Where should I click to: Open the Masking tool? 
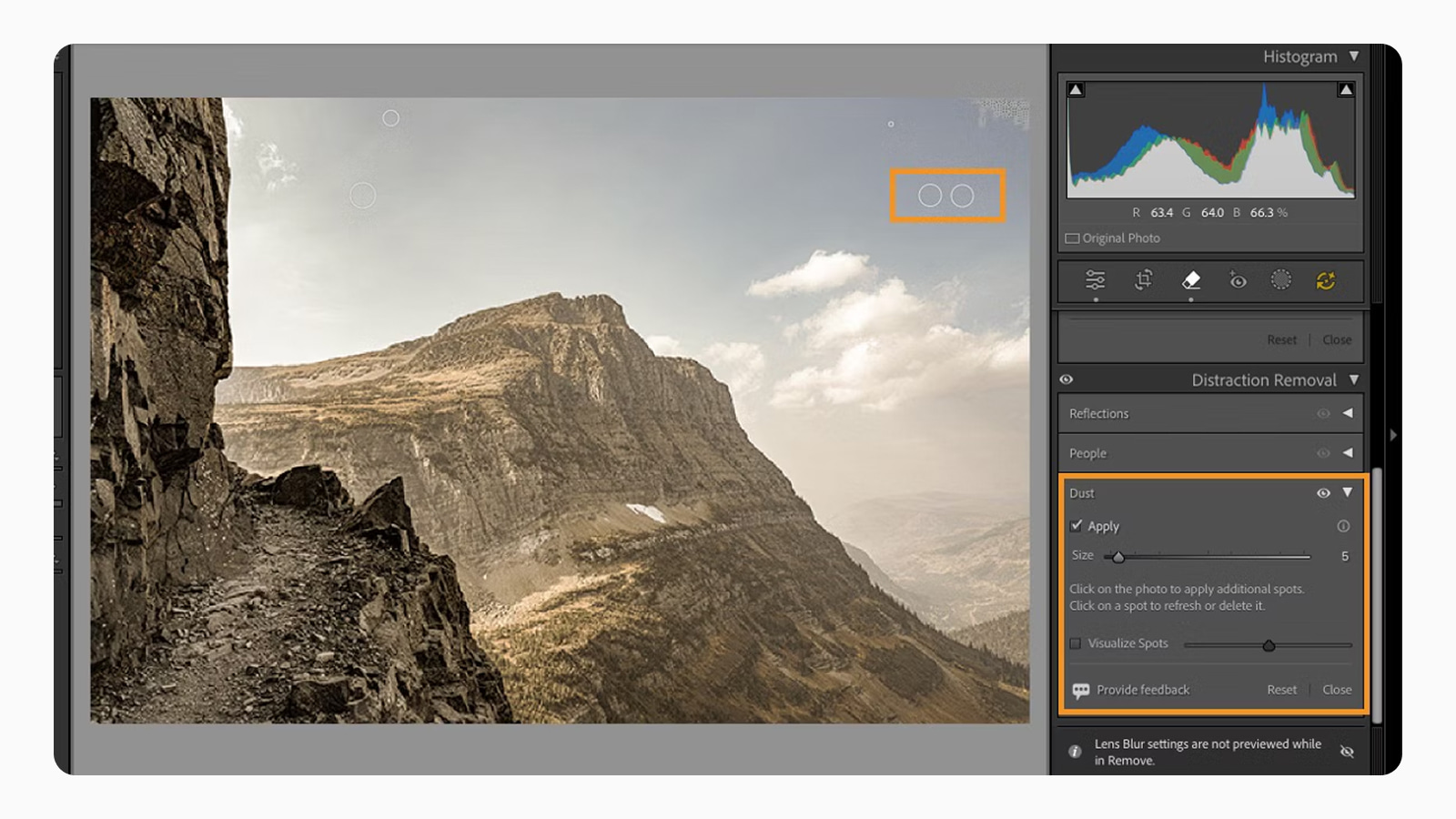[1281, 280]
